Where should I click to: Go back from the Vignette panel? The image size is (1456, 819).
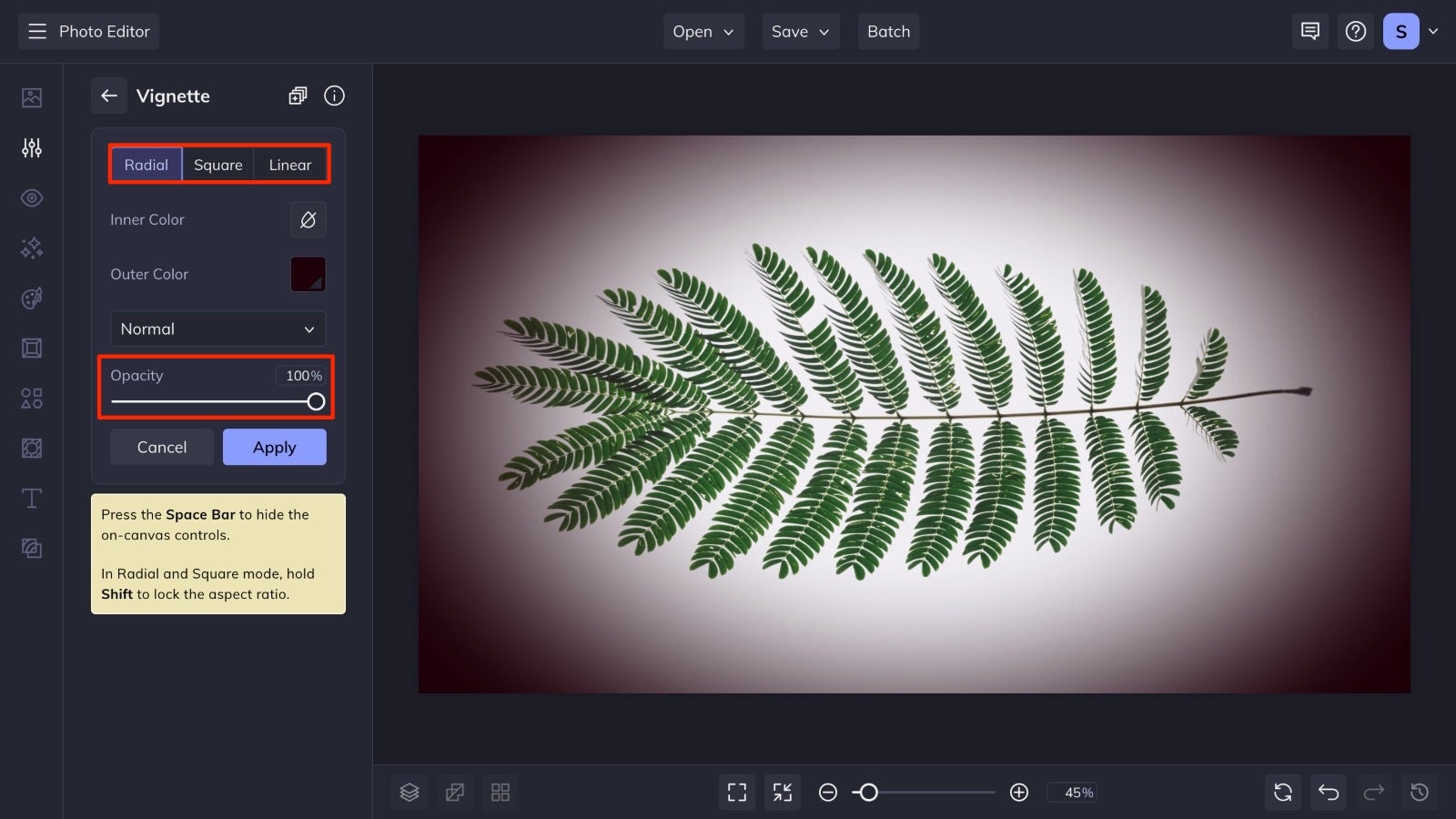click(109, 96)
